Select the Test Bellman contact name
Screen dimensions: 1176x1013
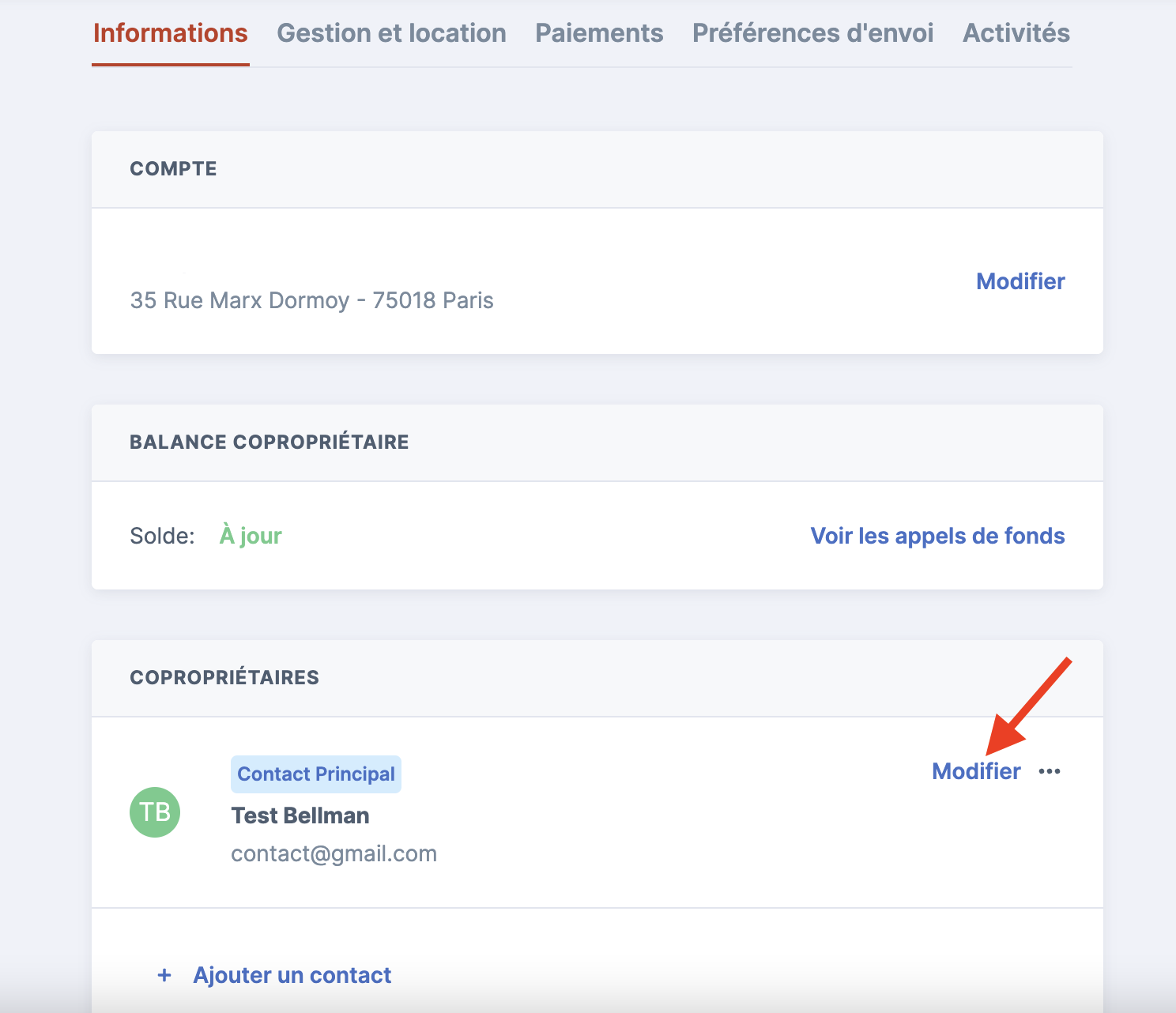click(x=300, y=815)
